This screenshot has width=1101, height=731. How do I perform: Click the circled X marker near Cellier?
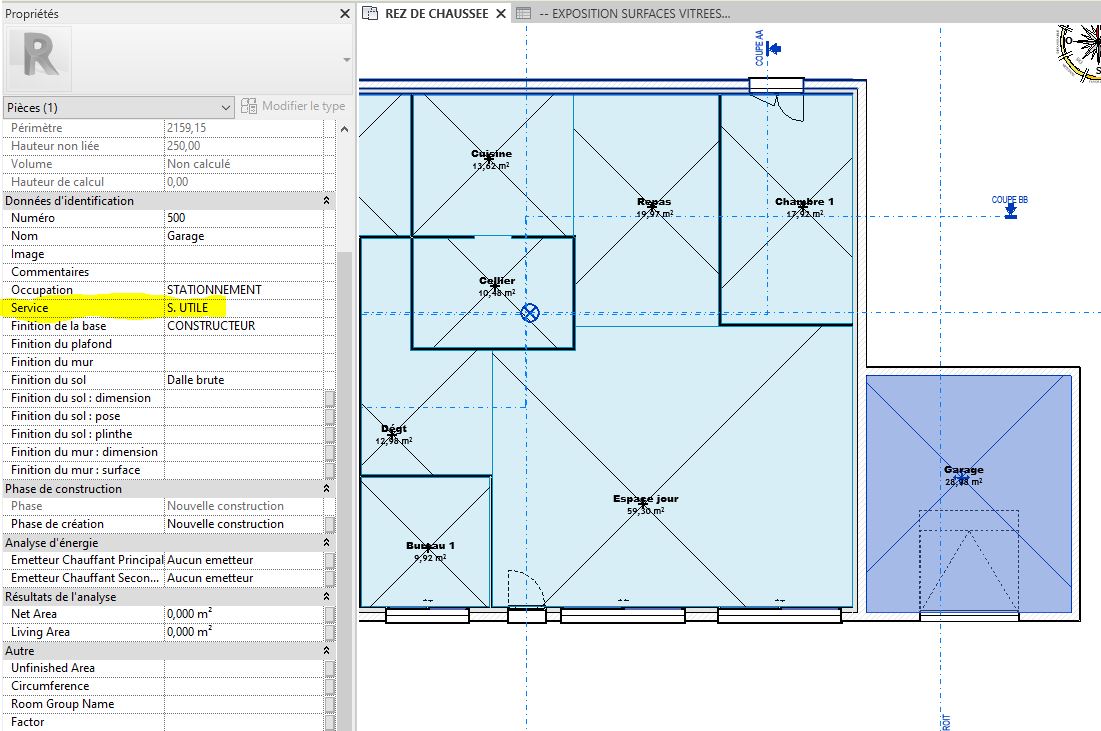tap(530, 312)
